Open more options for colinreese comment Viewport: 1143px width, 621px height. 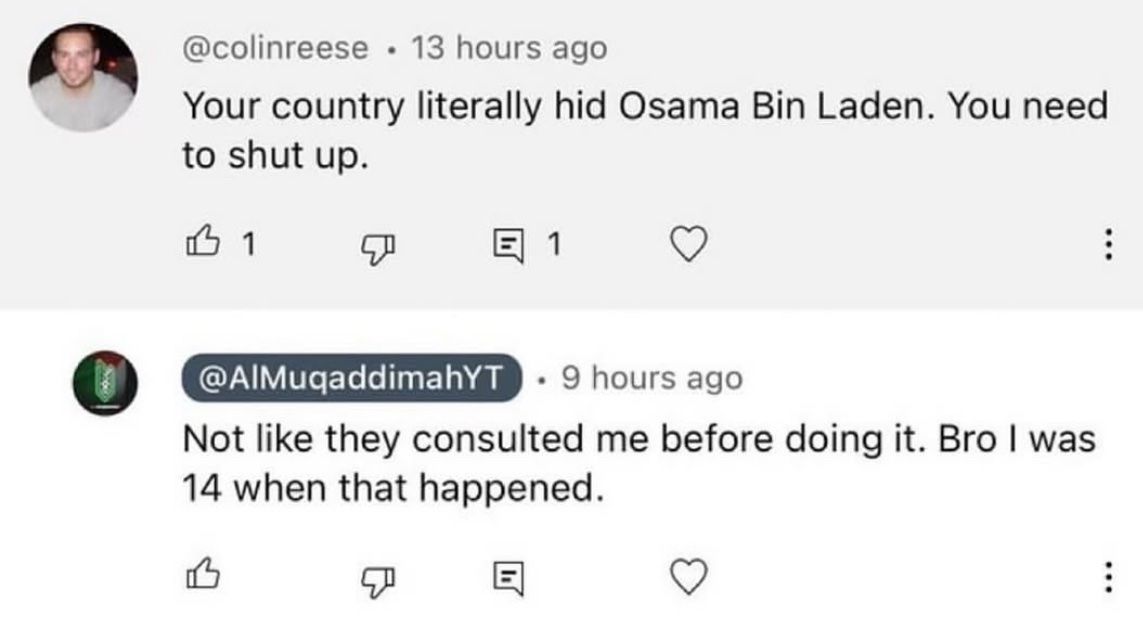(1106, 244)
